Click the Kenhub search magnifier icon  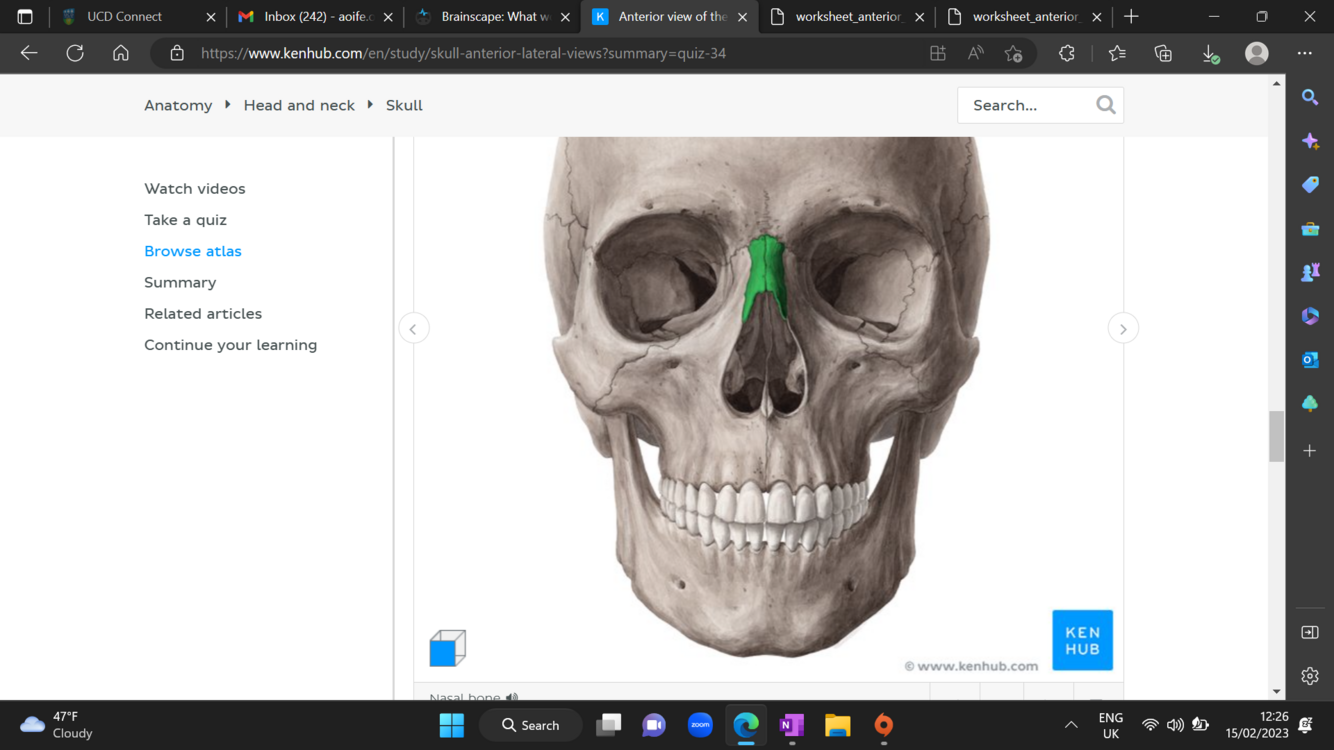click(x=1105, y=105)
